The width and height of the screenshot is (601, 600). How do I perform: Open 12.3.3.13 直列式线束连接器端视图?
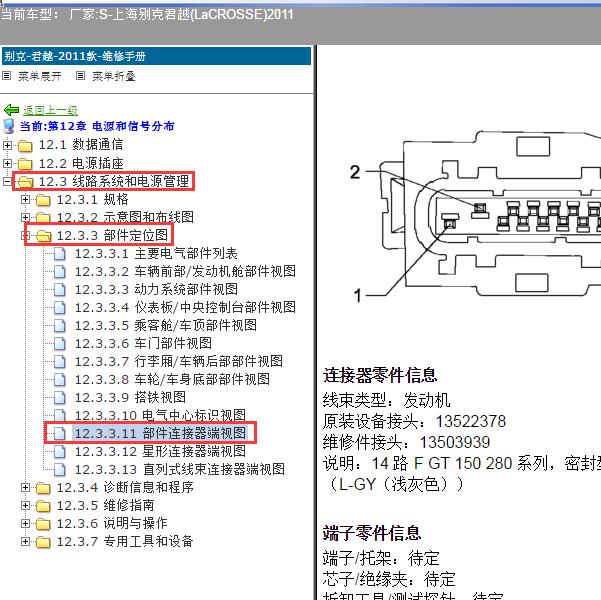point(180,470)
